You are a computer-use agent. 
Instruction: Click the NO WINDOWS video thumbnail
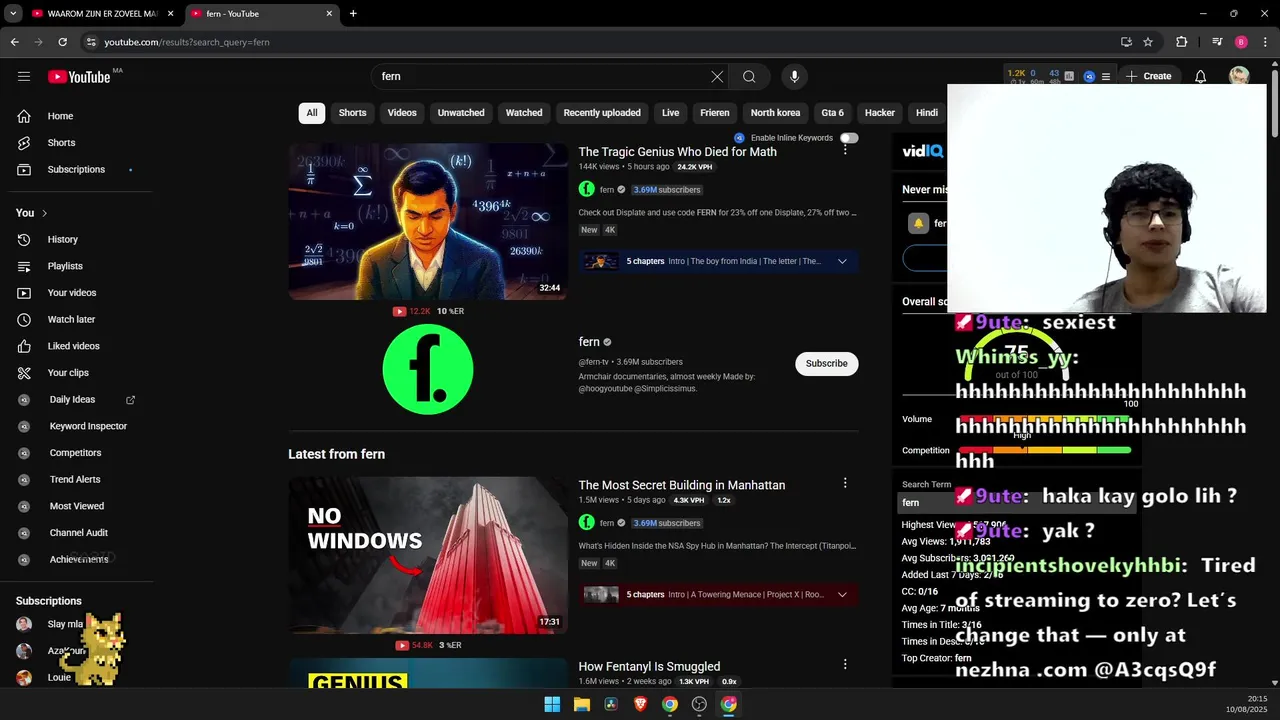(428, 555)
